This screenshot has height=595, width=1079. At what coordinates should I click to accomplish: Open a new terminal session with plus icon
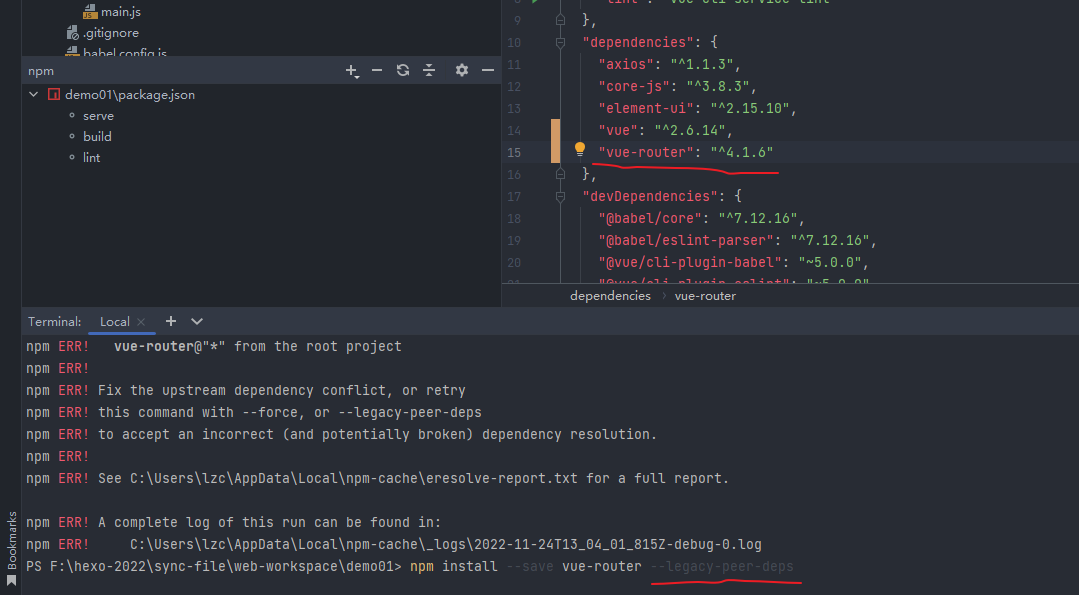click(x=171, y=321)
